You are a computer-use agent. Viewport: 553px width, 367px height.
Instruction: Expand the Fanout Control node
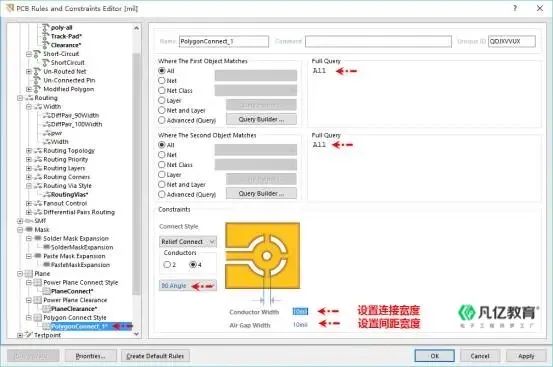click(29, 203)
